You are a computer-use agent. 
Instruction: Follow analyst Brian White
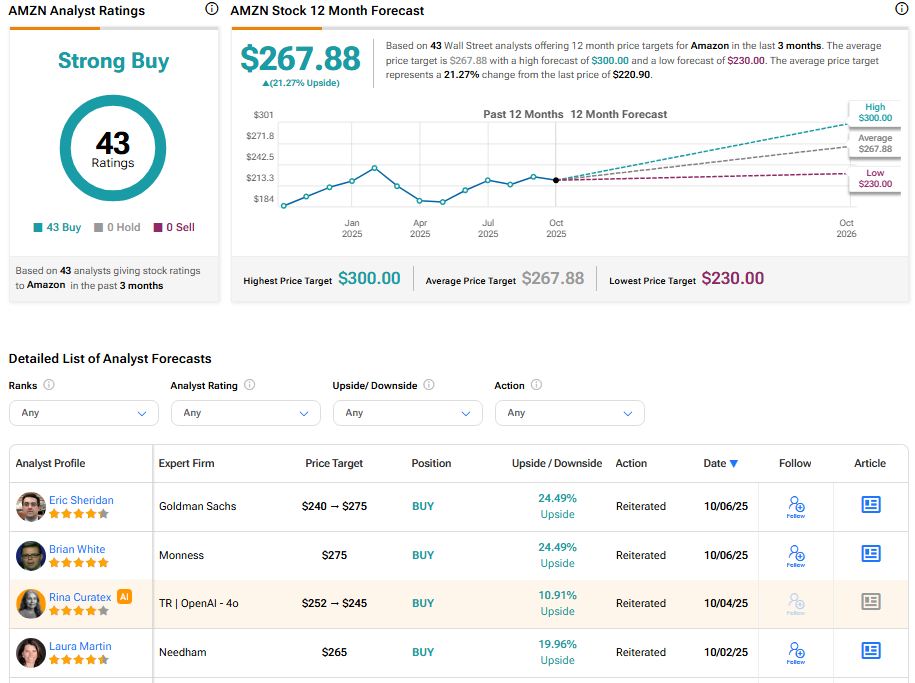tap(795, 555)
